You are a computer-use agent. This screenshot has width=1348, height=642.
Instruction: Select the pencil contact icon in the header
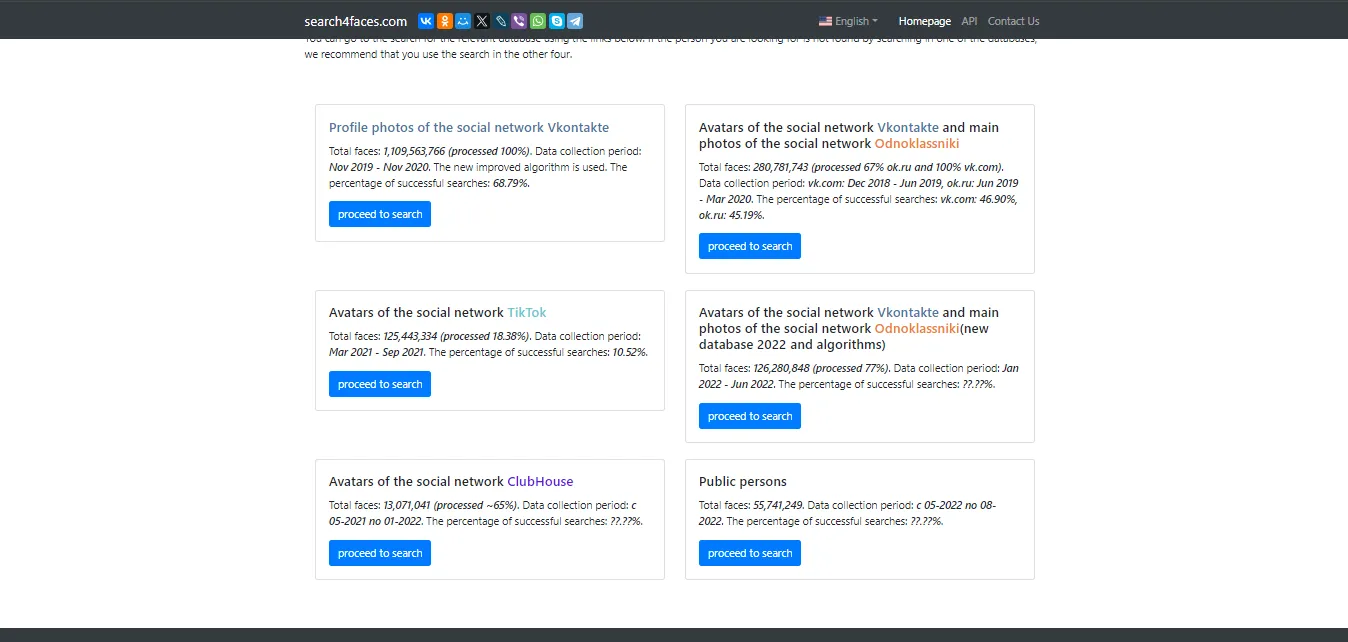point(500,20)
